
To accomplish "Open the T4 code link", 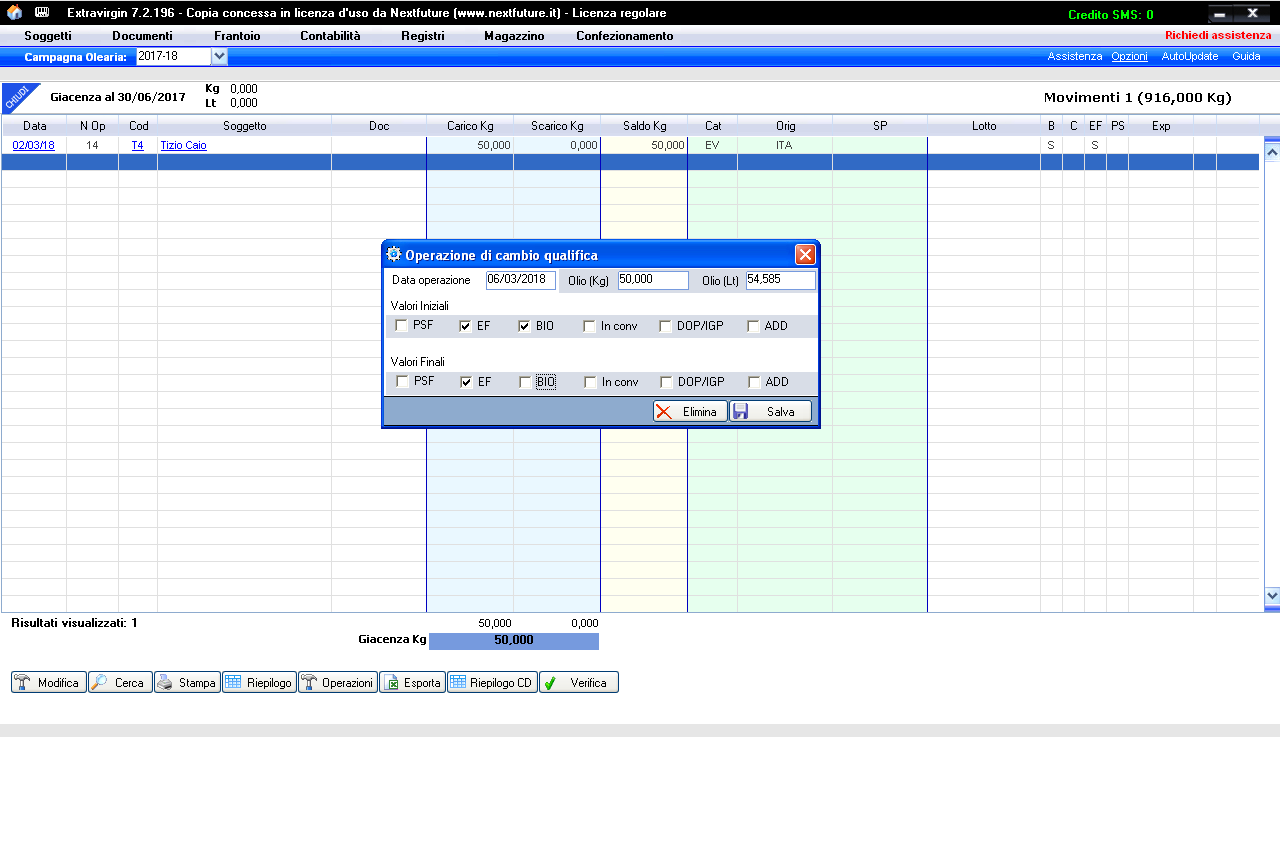I will pos(138,145).
